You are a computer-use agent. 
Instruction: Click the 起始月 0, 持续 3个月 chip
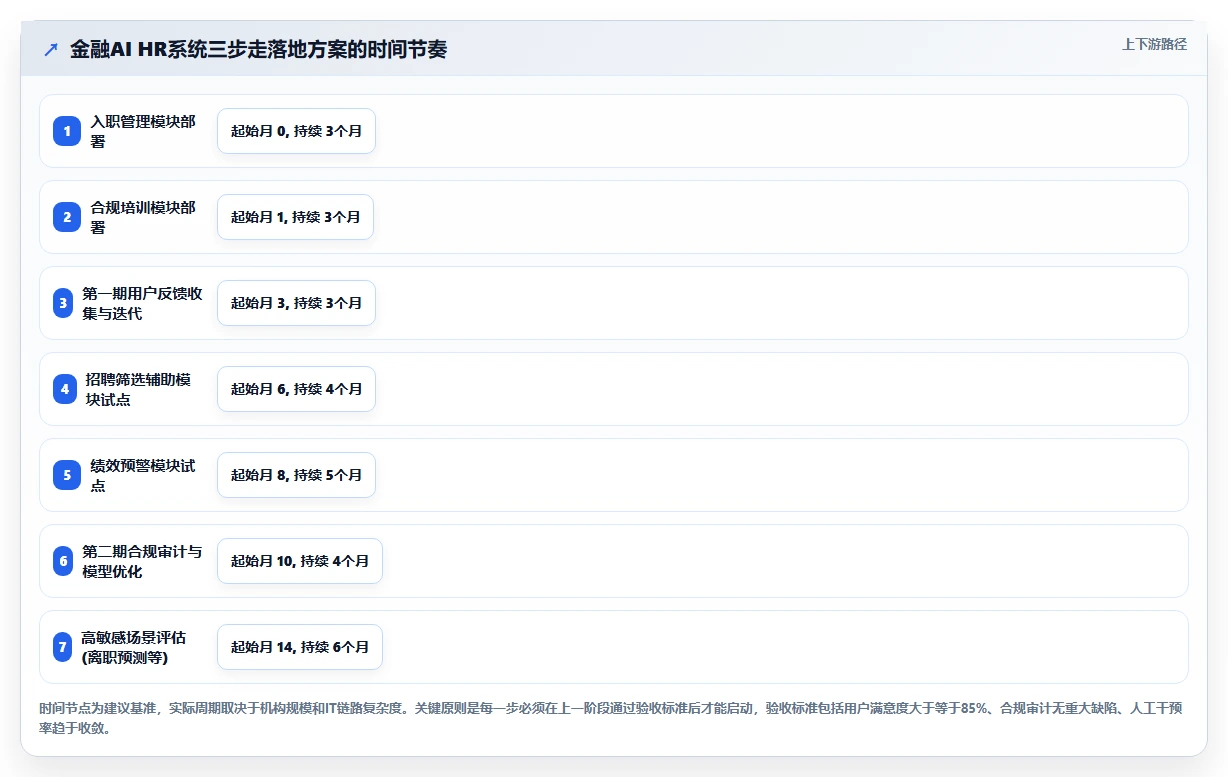click(x=296, y=131)
